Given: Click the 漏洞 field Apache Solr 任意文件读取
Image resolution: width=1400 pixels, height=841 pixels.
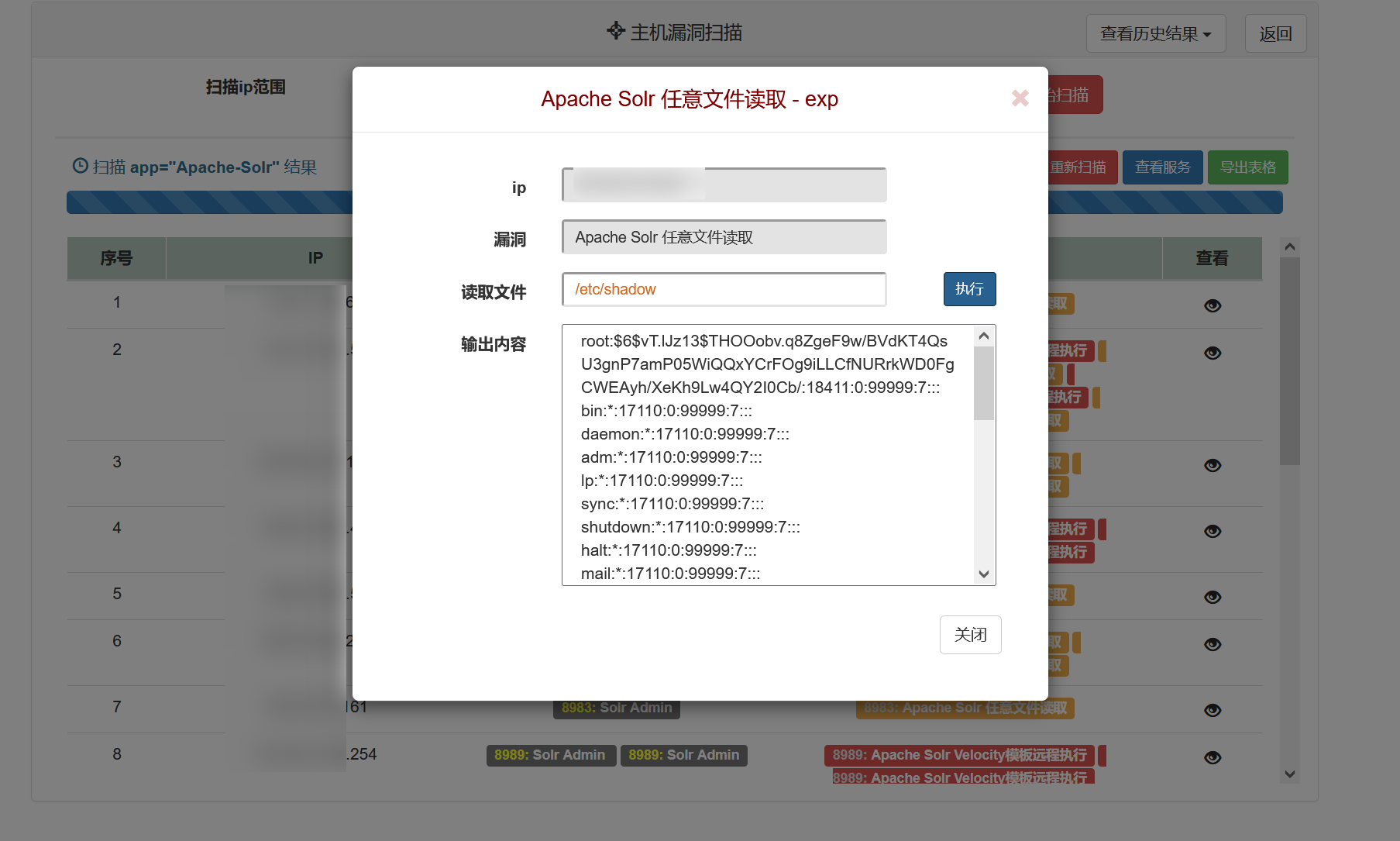Looking at the screenshot, I should [724, 237].
